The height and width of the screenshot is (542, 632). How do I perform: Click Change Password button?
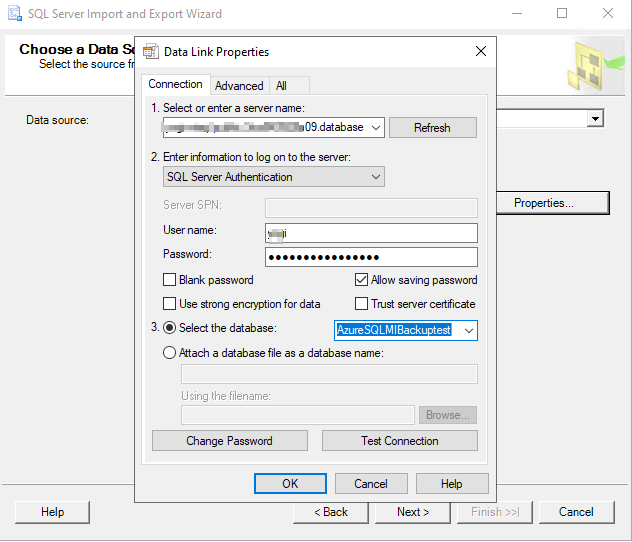click(230, 441)
